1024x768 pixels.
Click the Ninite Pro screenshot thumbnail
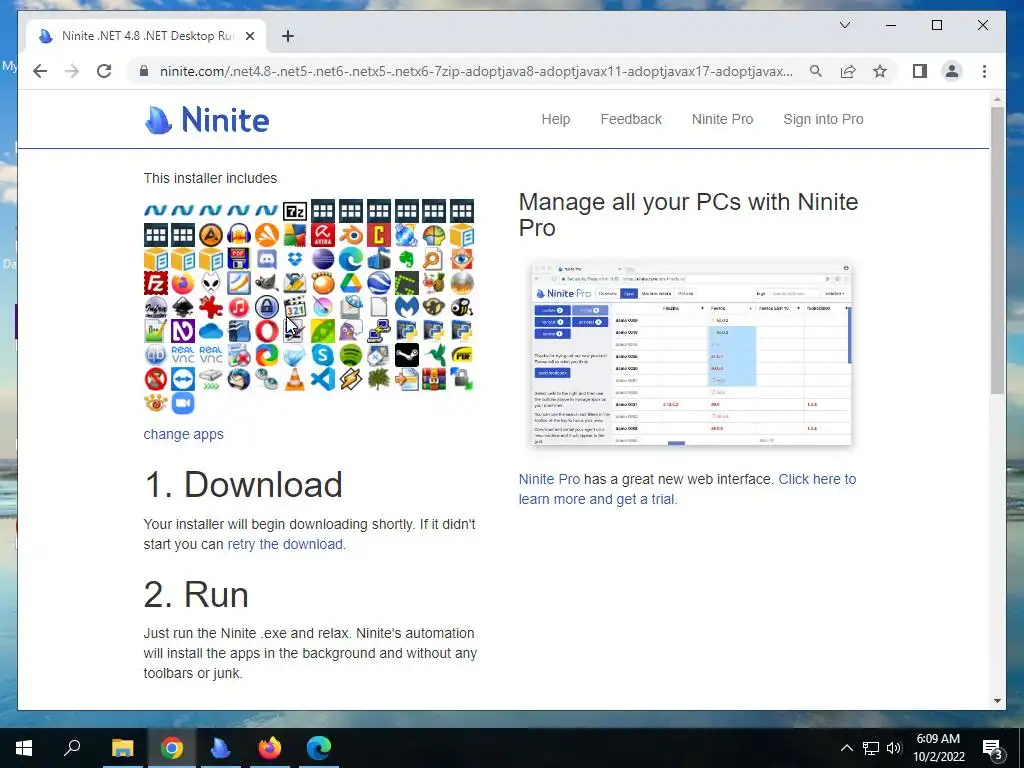click(x=692, y=354)
